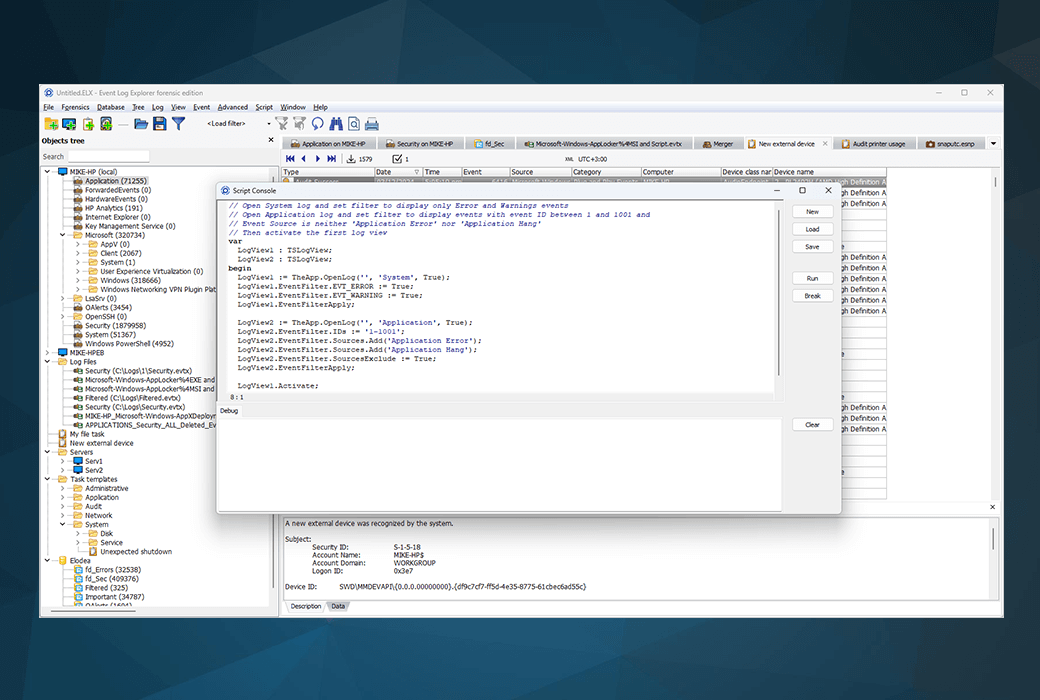The height and width of the screenshot is (700, 1040).
Task: Open the Load filter dropdown
Action: click(269, 124)
